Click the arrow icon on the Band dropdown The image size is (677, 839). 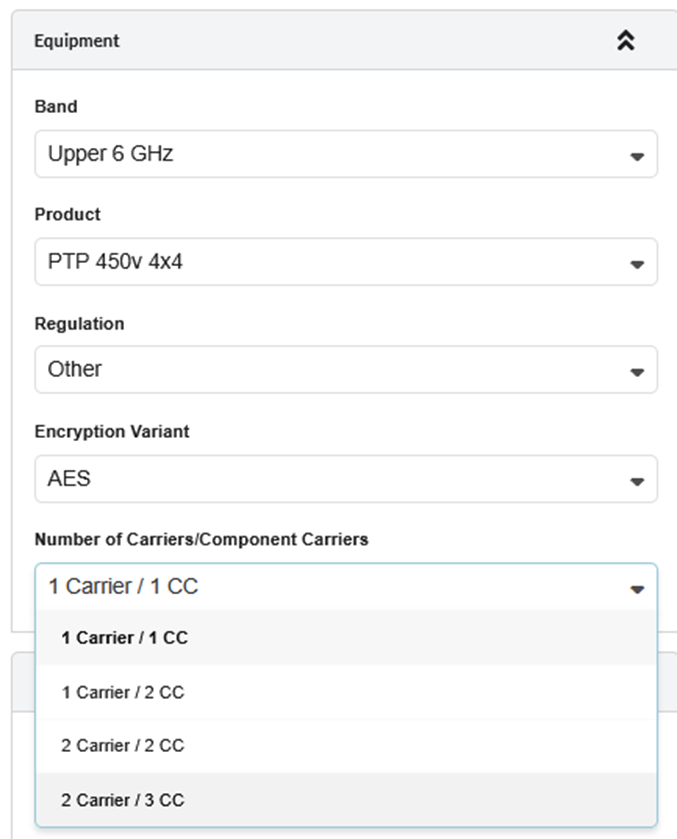coord(637,157)
